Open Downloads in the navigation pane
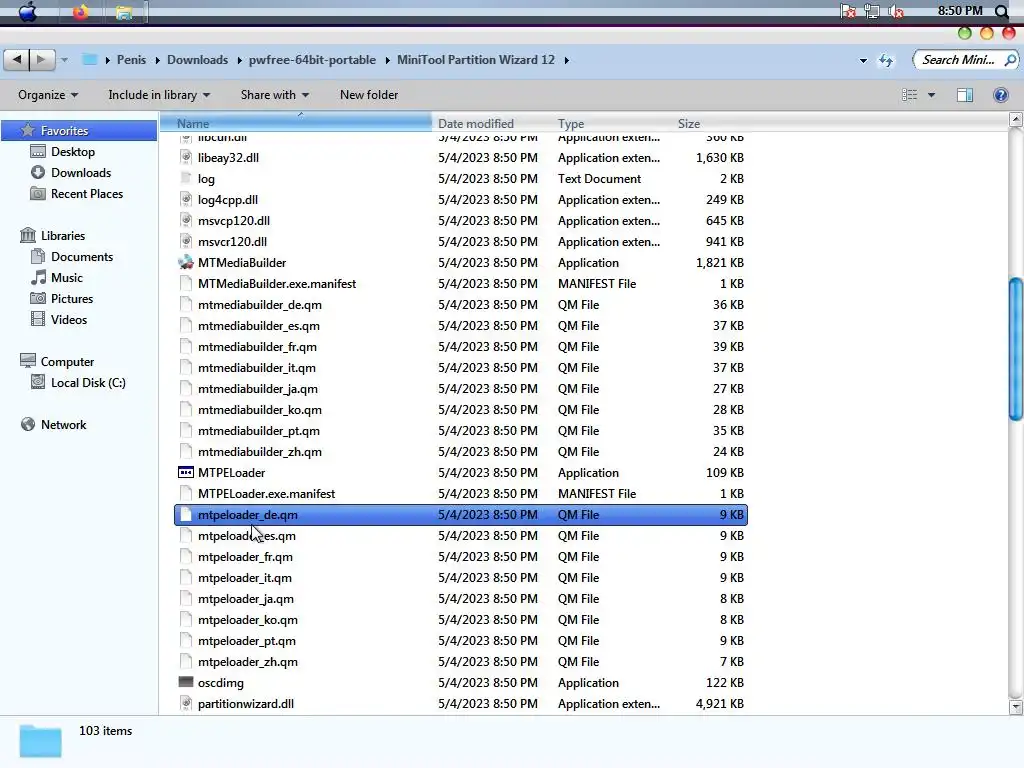The width and height of the screenshot is (1024, 768). pos(81,172)
